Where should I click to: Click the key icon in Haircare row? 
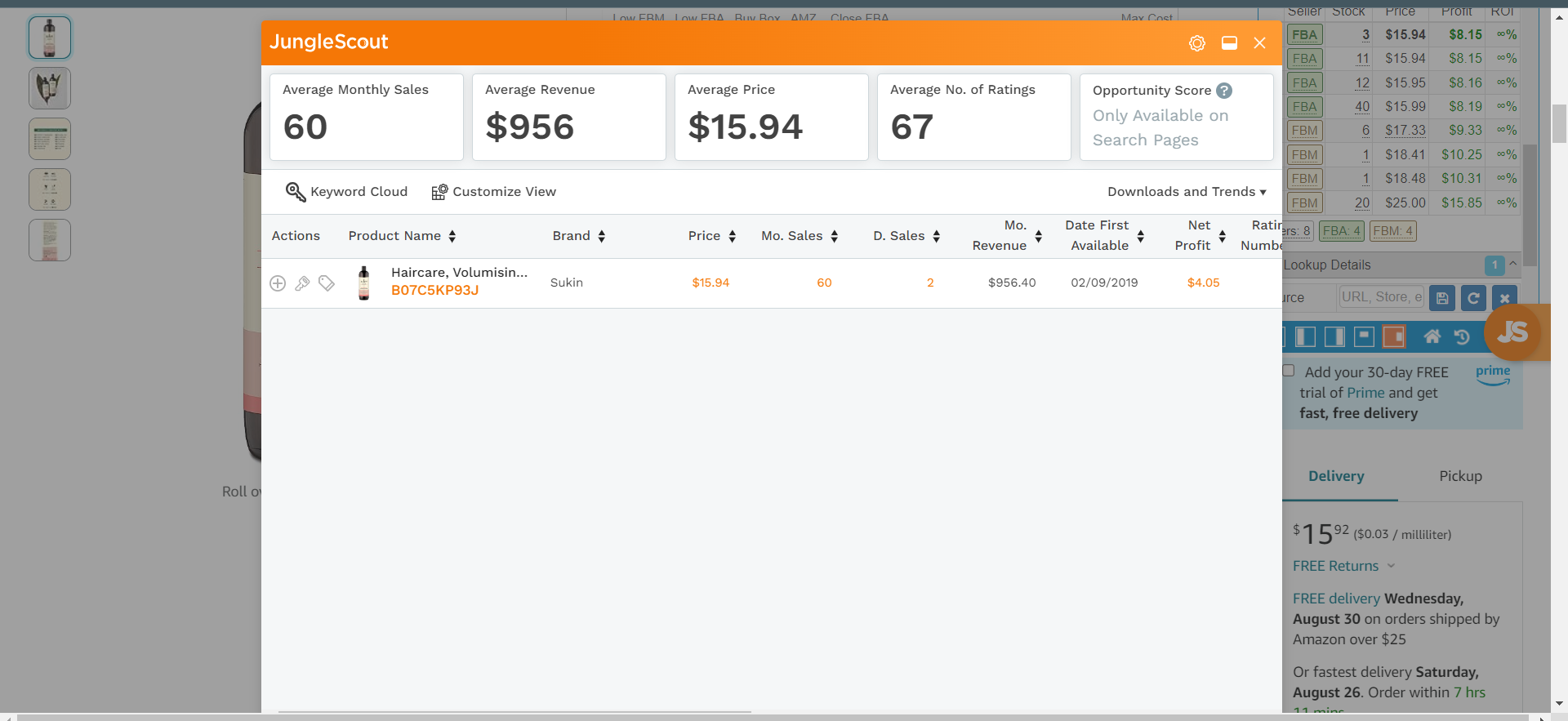click(x=302, y=283)
